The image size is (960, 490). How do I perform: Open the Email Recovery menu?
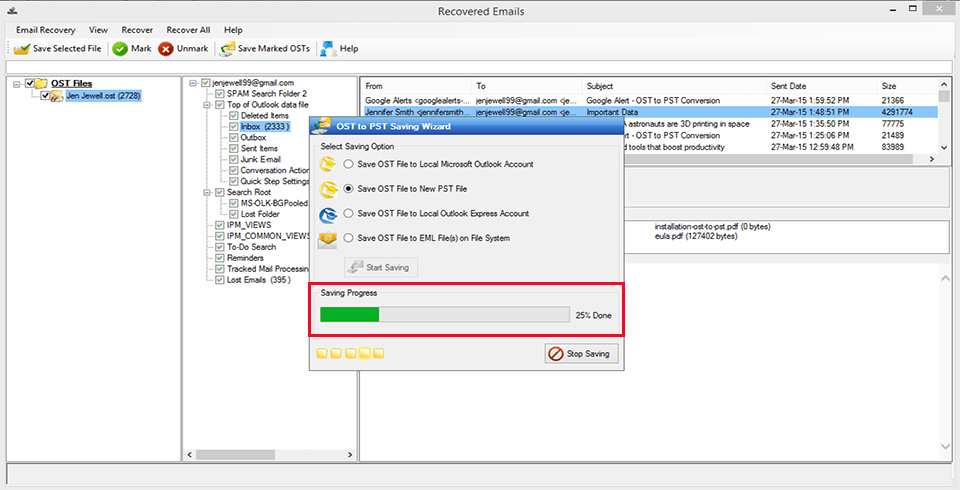pos(45,29)
